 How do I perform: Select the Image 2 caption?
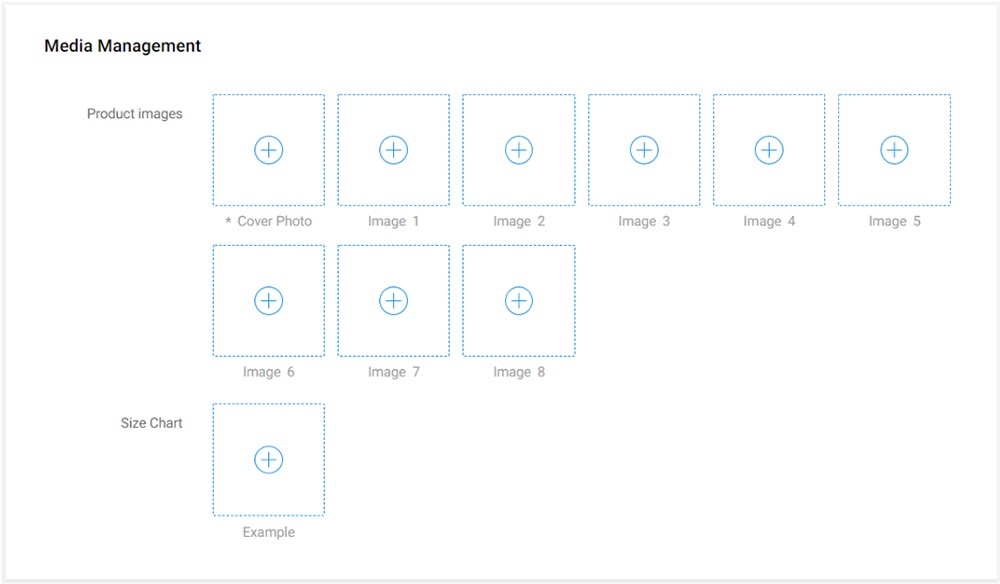[518, 221]
